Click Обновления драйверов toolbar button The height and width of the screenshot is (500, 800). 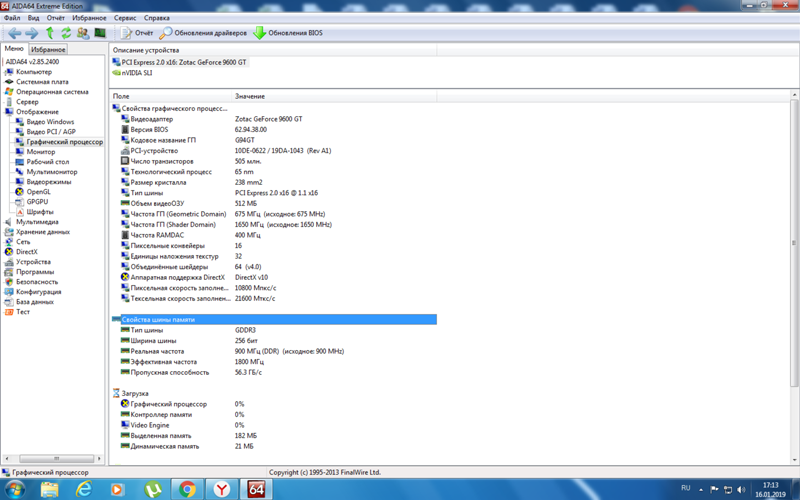point(203,33)
